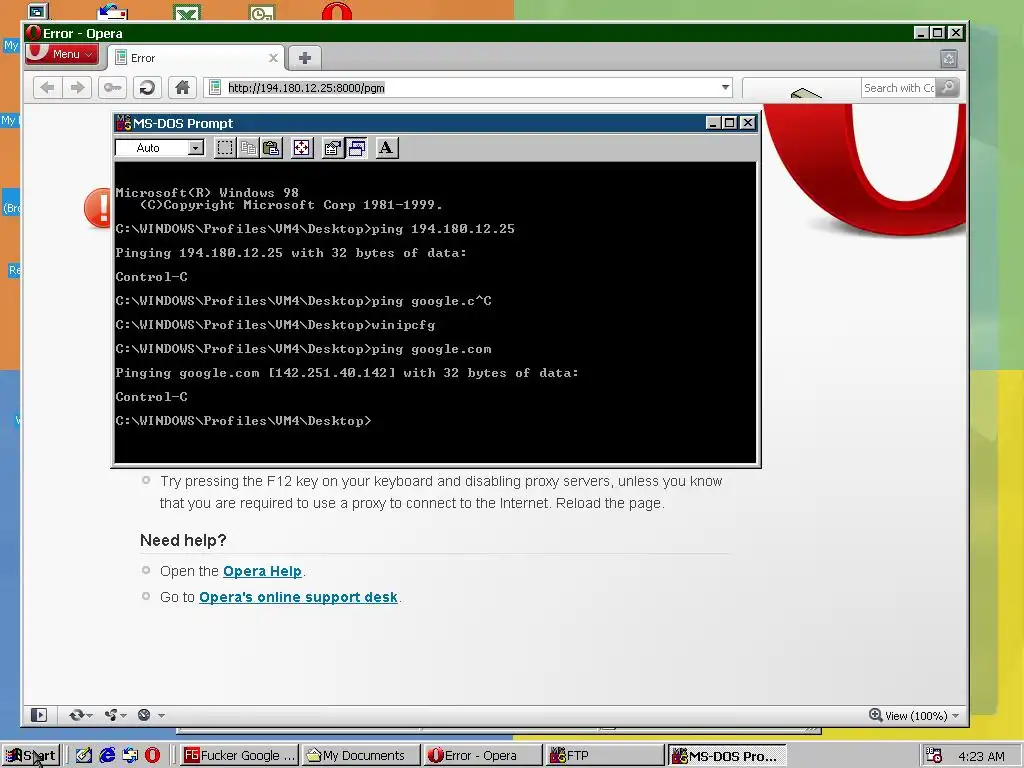Switch to Error - Opera taskbar button
The width and height of the screenshot is (1024, 768).
pos(483,756)
